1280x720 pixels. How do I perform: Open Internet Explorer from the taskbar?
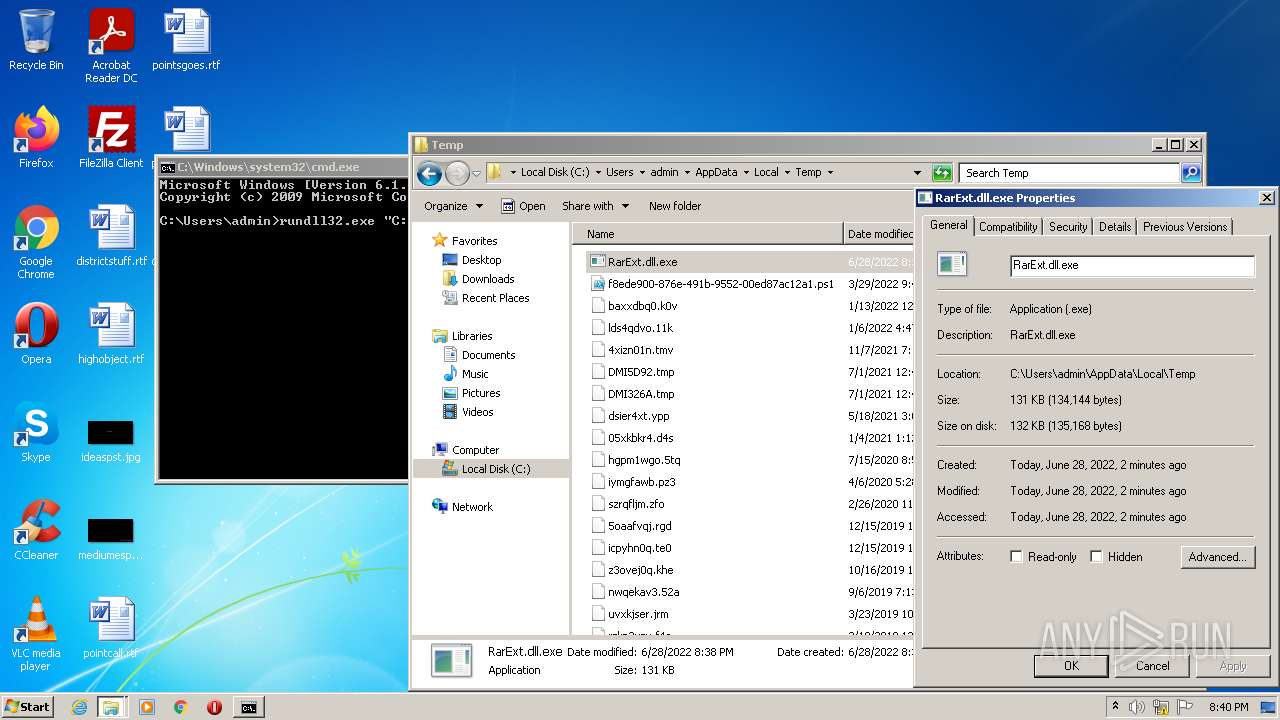79,707
